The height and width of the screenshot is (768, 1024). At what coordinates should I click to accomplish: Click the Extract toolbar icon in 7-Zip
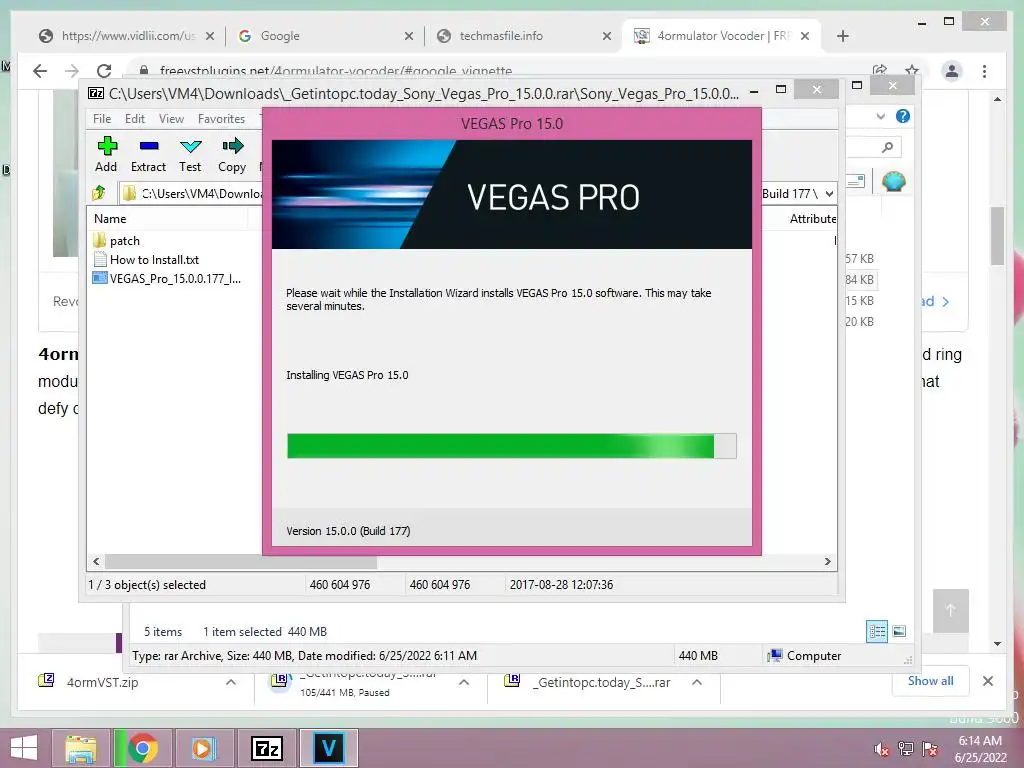point(149,146)
